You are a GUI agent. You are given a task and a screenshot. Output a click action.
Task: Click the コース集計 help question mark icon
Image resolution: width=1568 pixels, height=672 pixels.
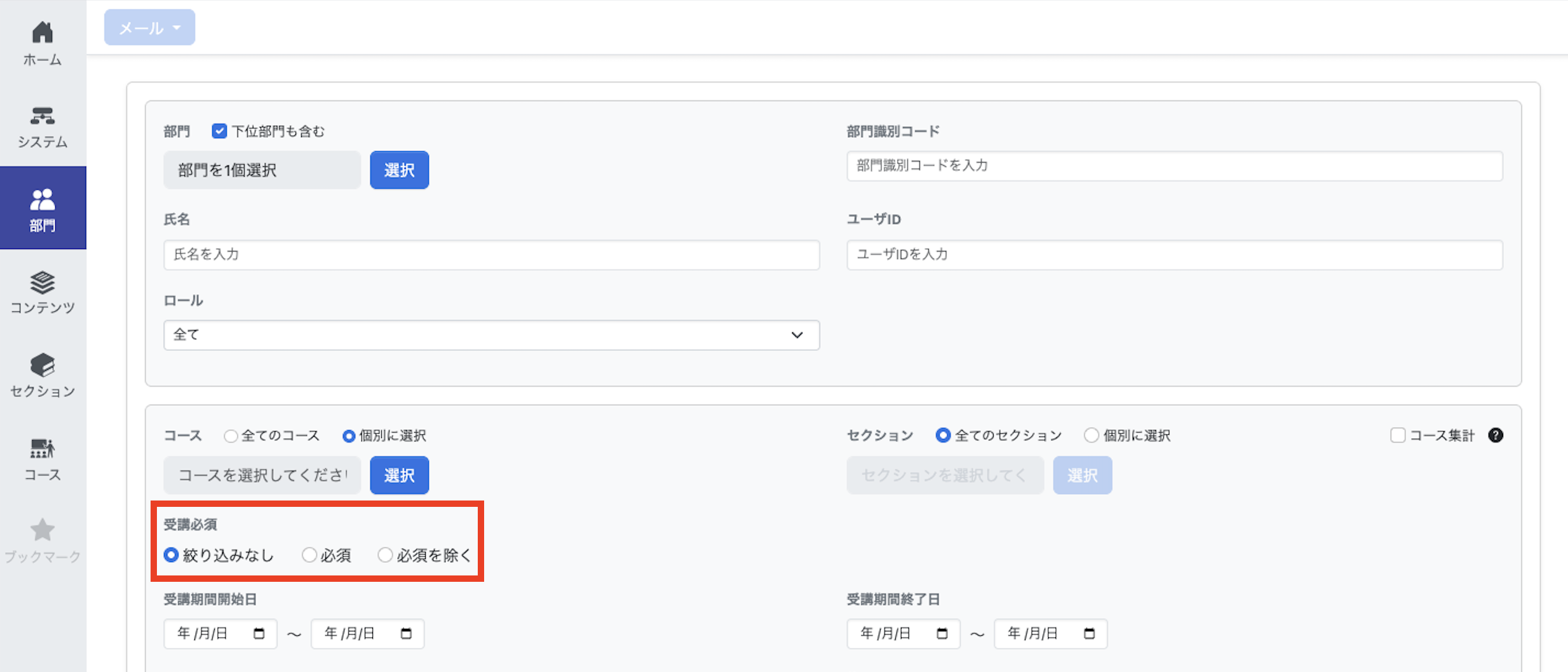pos(1496,435)
